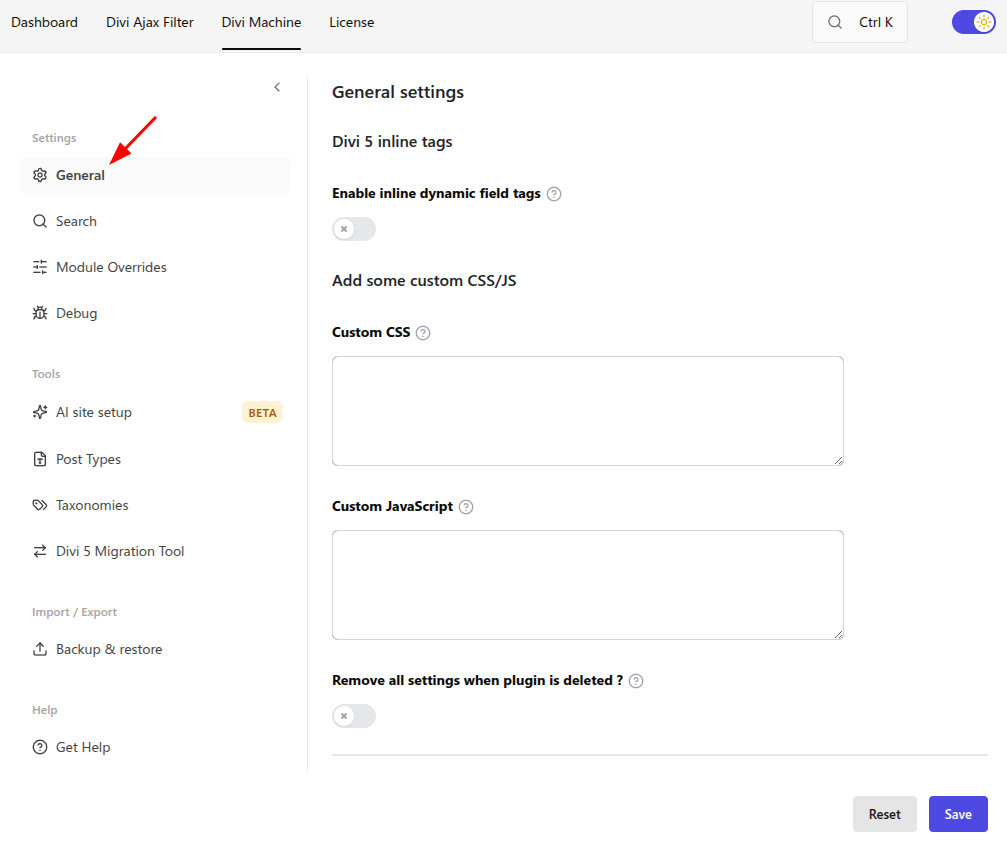Image resolution: width=1007 pixels, height=847 pixels.
Task: Click the Taxonomies tags icon
Action: coord(40,505)
